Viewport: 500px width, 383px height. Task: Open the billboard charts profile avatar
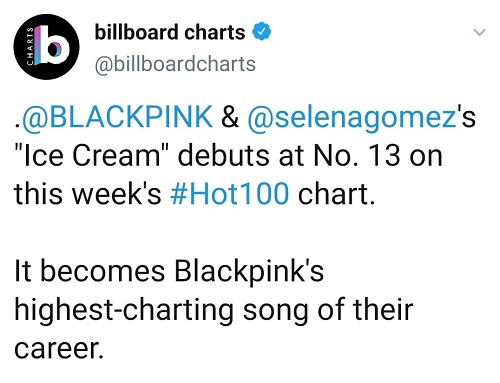click(46, 47)
